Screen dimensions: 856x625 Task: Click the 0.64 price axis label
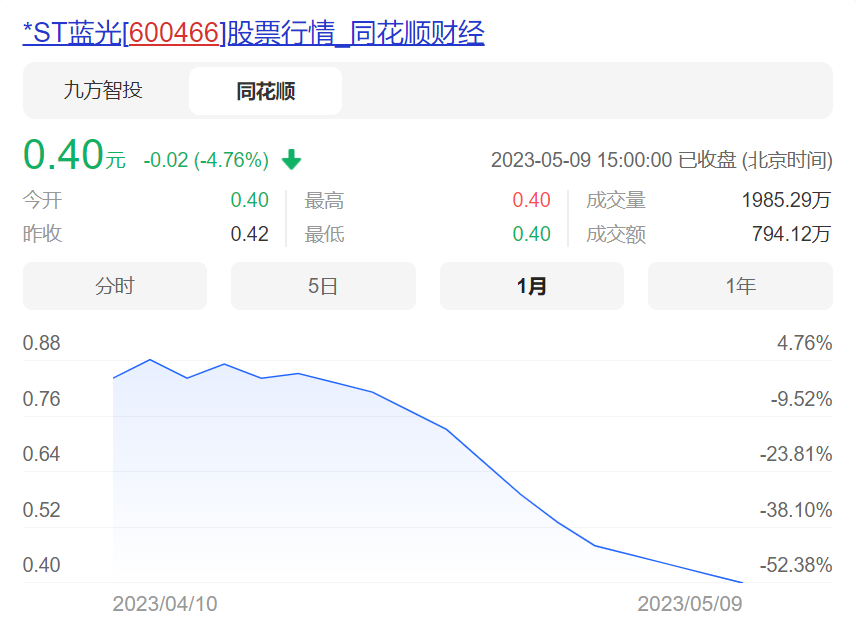pyautogui.click(x=41, y=454)
